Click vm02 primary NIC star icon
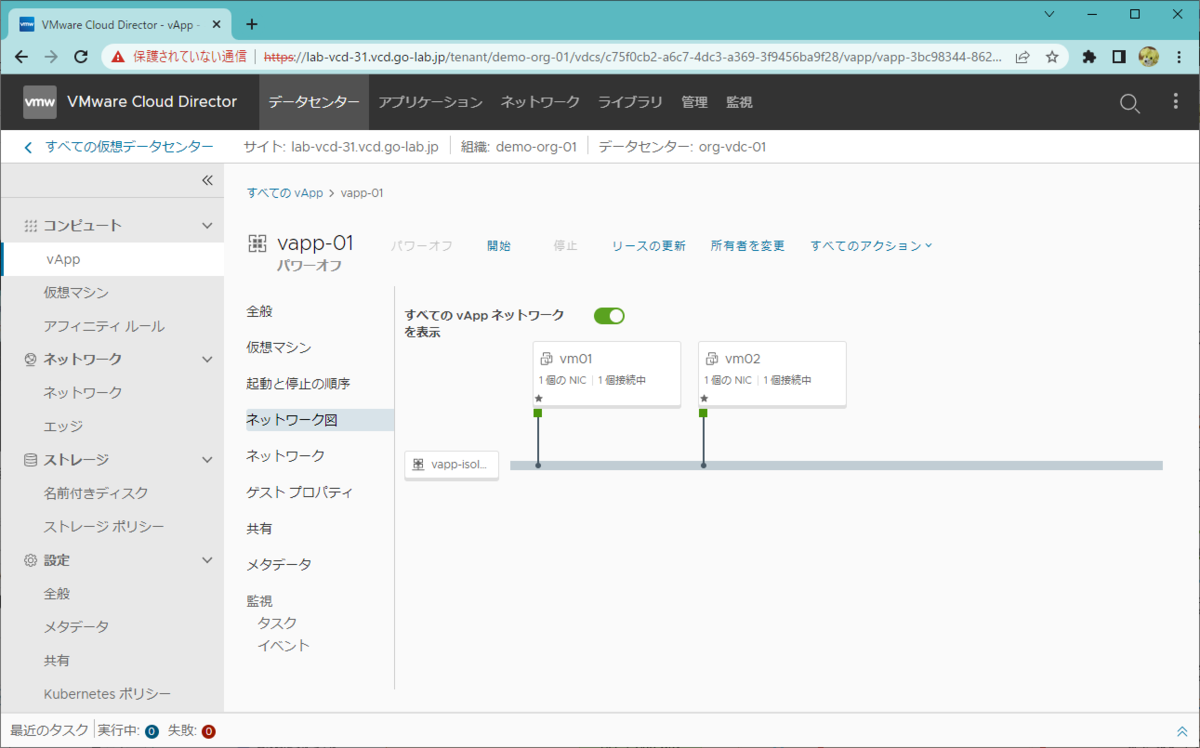This screenshot has height=748, width=1200. [x=704, y=398]
